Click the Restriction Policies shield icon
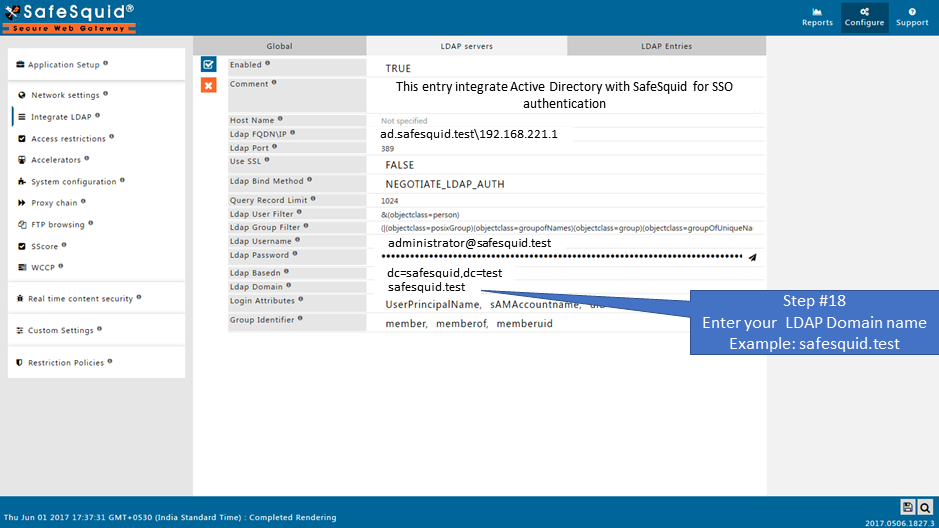Image resolution: width=939 pixels, height=528 pixels. pyautogui.click(x=20, y=362)
